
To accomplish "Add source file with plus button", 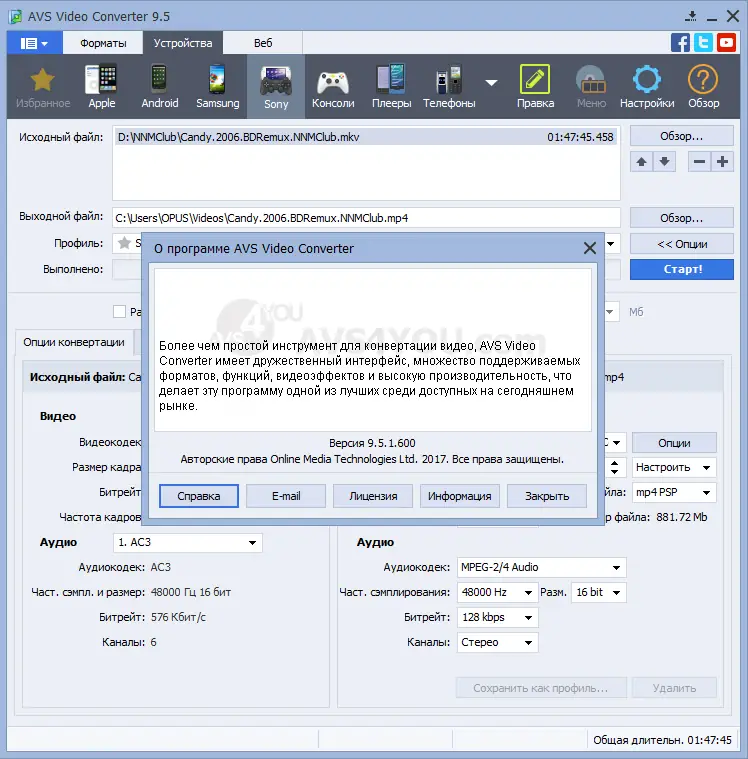I will [722, 162].
